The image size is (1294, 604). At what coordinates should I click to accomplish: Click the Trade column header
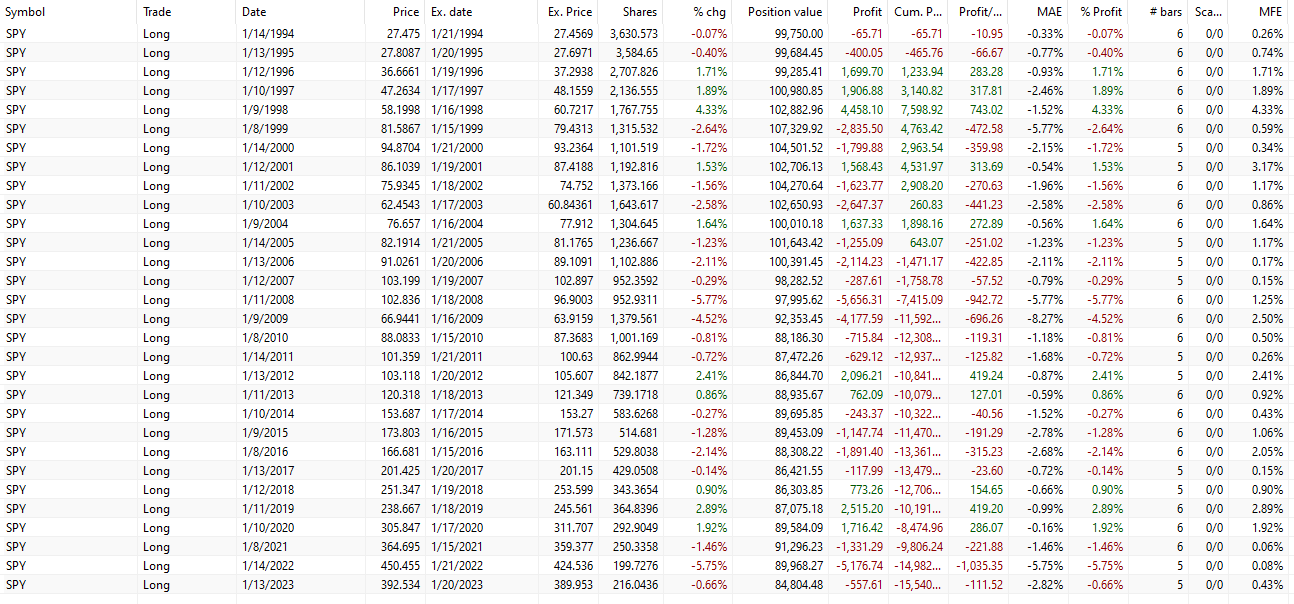click(x=156, y=12)
